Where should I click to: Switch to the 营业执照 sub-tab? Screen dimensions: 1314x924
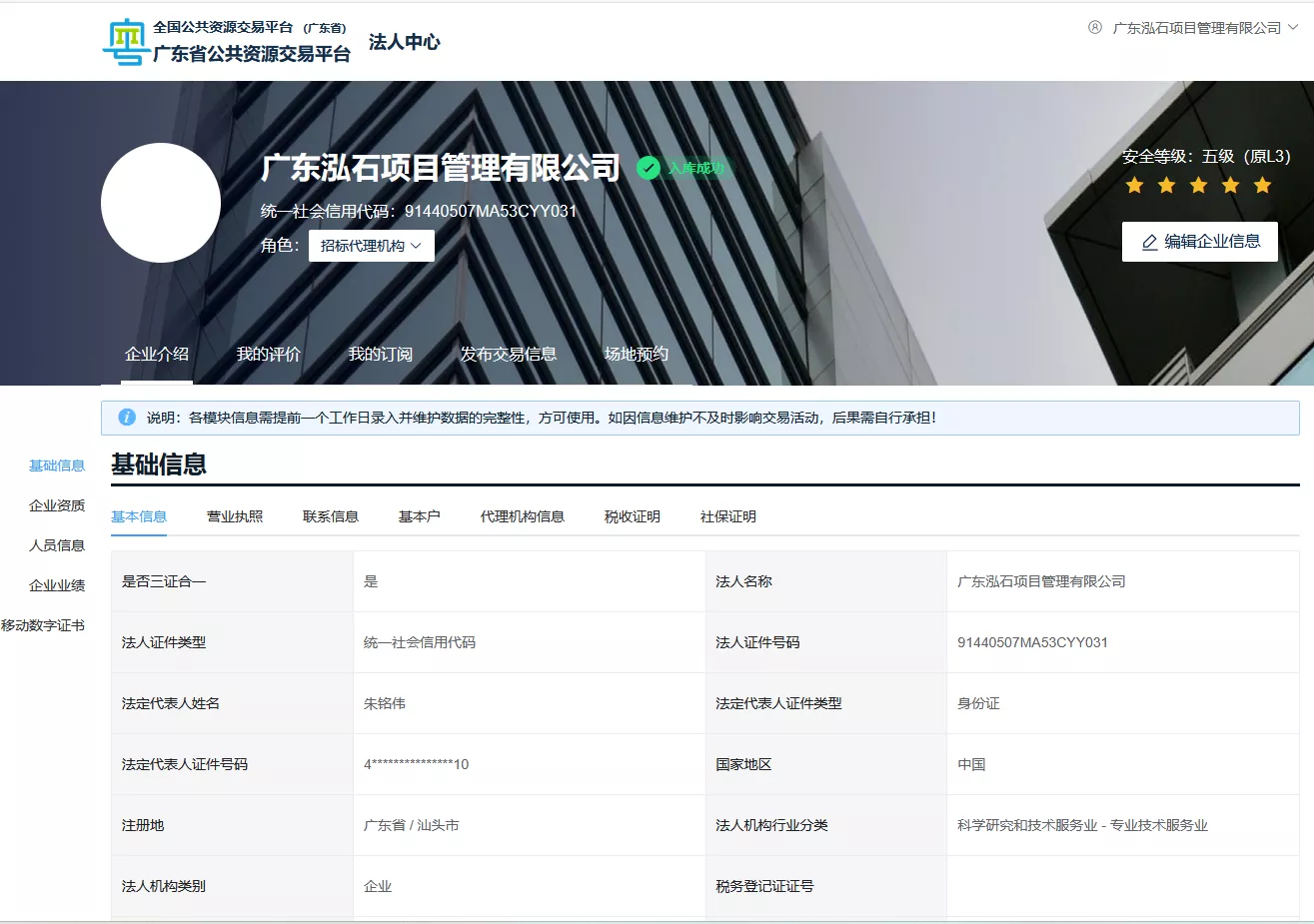(x=235, y=516)
